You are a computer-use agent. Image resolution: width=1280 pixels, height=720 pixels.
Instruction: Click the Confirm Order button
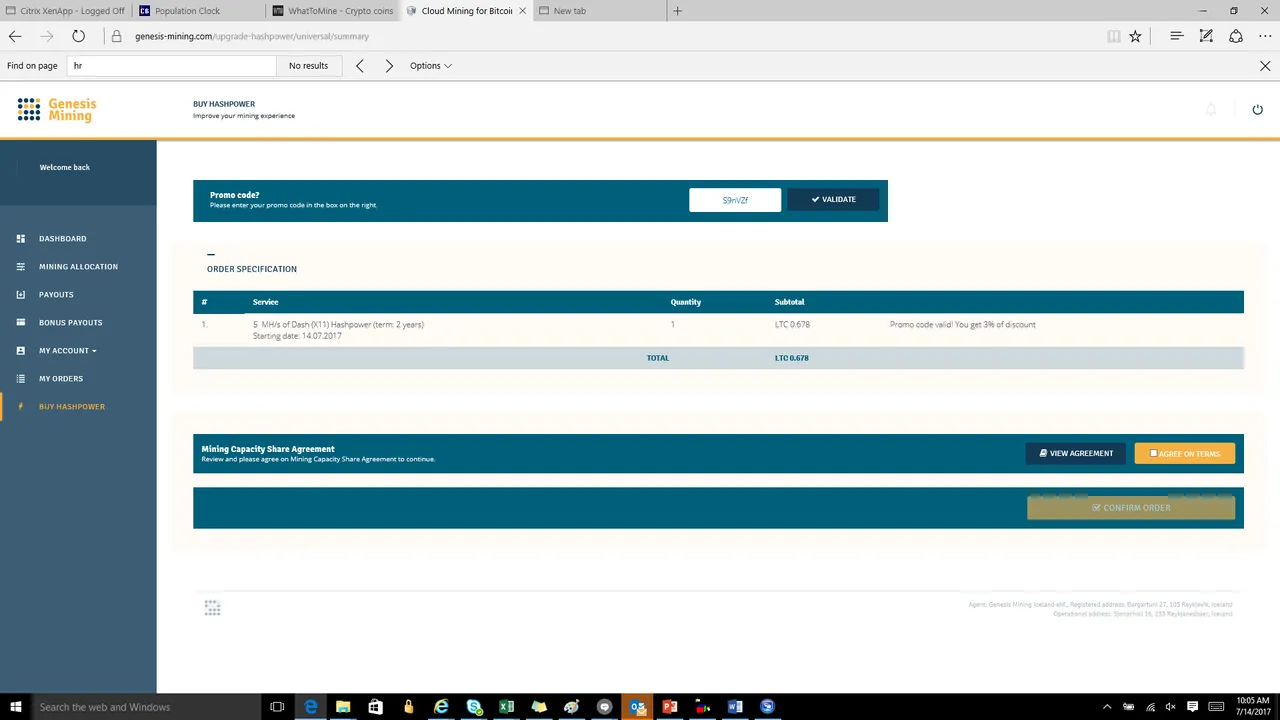pos(1131,508)
